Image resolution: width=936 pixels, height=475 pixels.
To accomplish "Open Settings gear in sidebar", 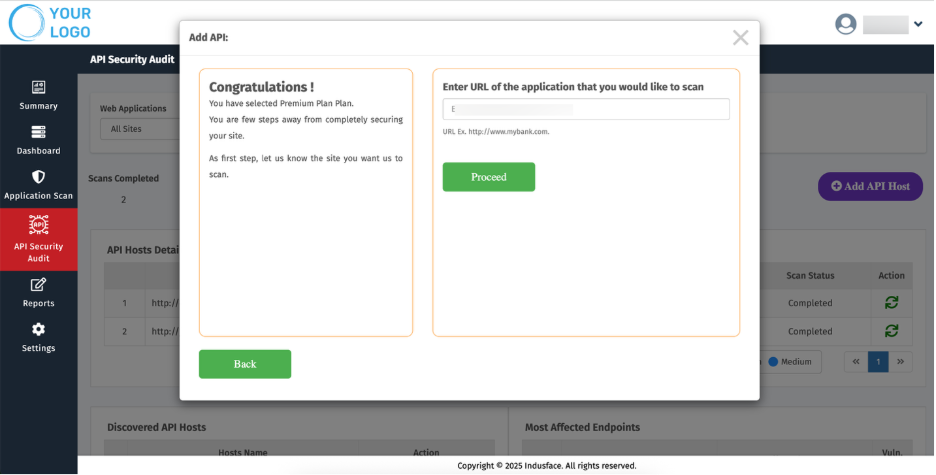I will [38, 329].
